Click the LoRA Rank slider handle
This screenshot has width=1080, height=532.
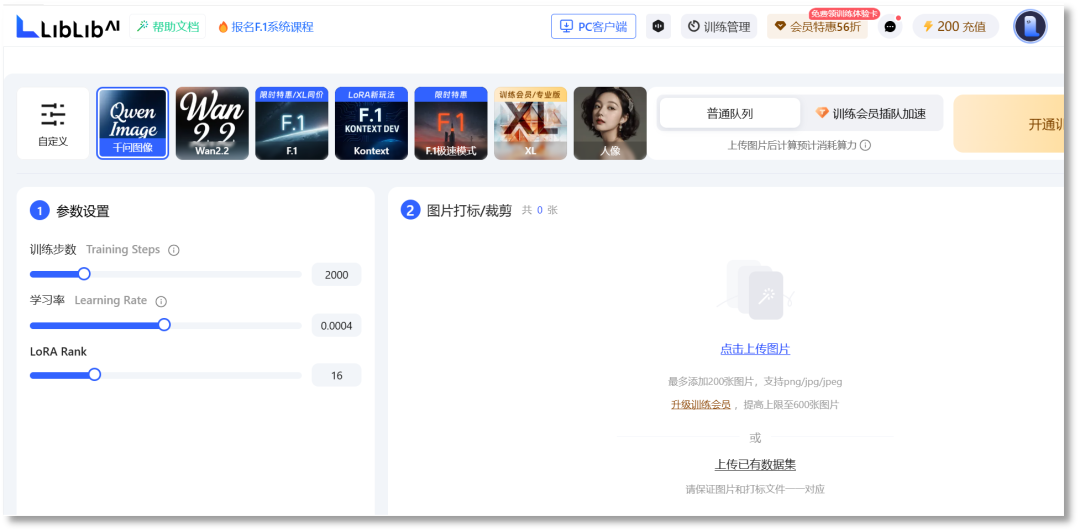click(94, 375)
